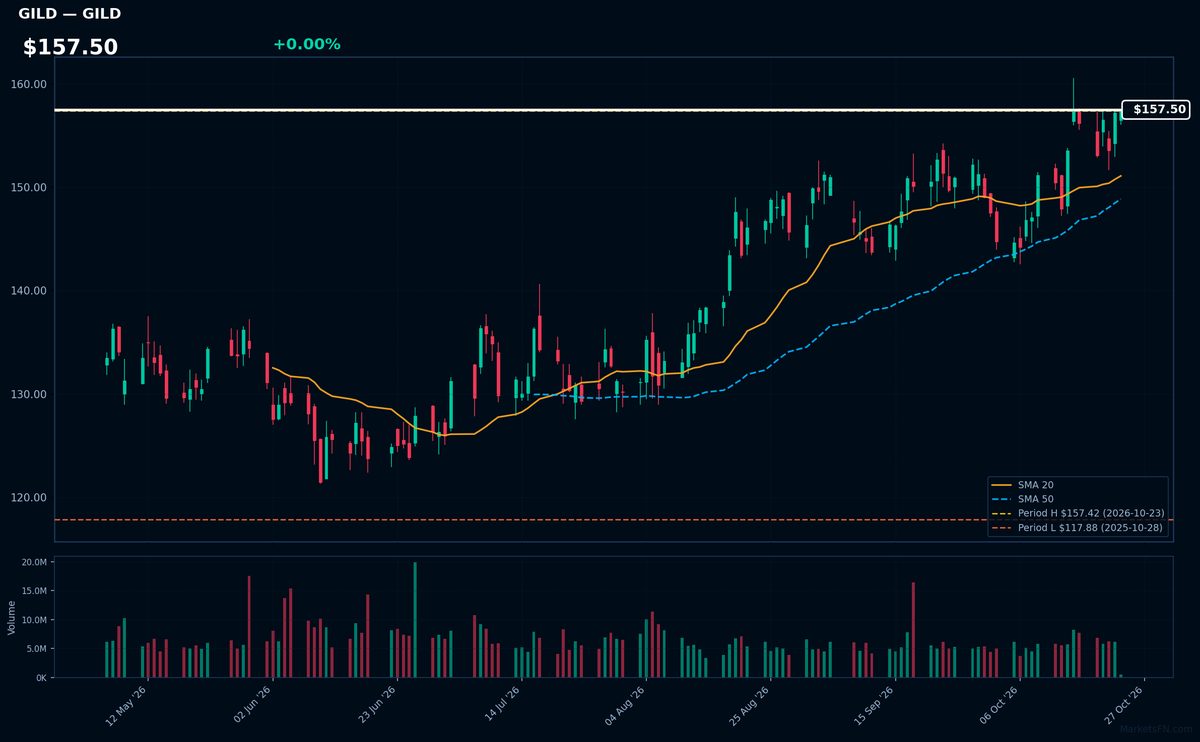Image resolution: width=1200 pixels, height=742 pixels.
Task: Click the 06 Oct '26 date label
Action: [1000, 704]
